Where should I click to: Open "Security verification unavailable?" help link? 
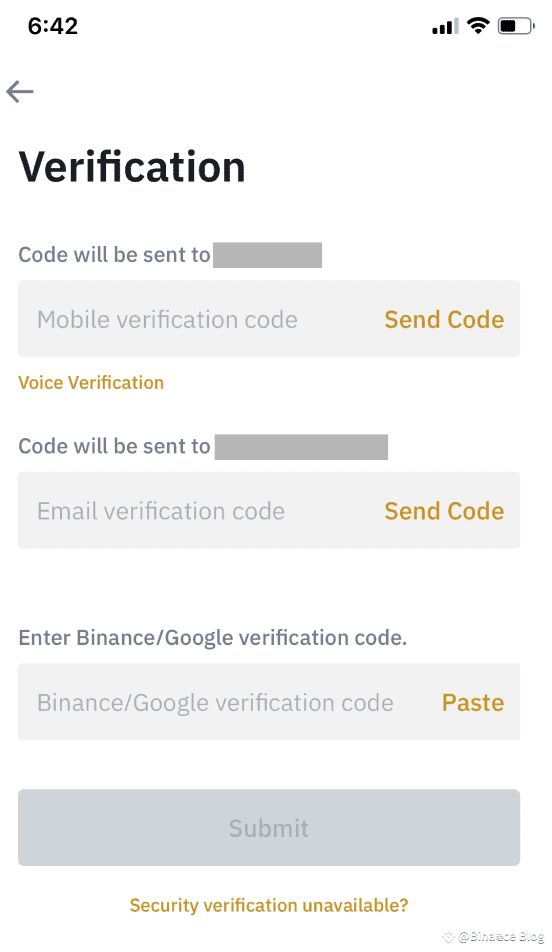click(x=269, y=905)
